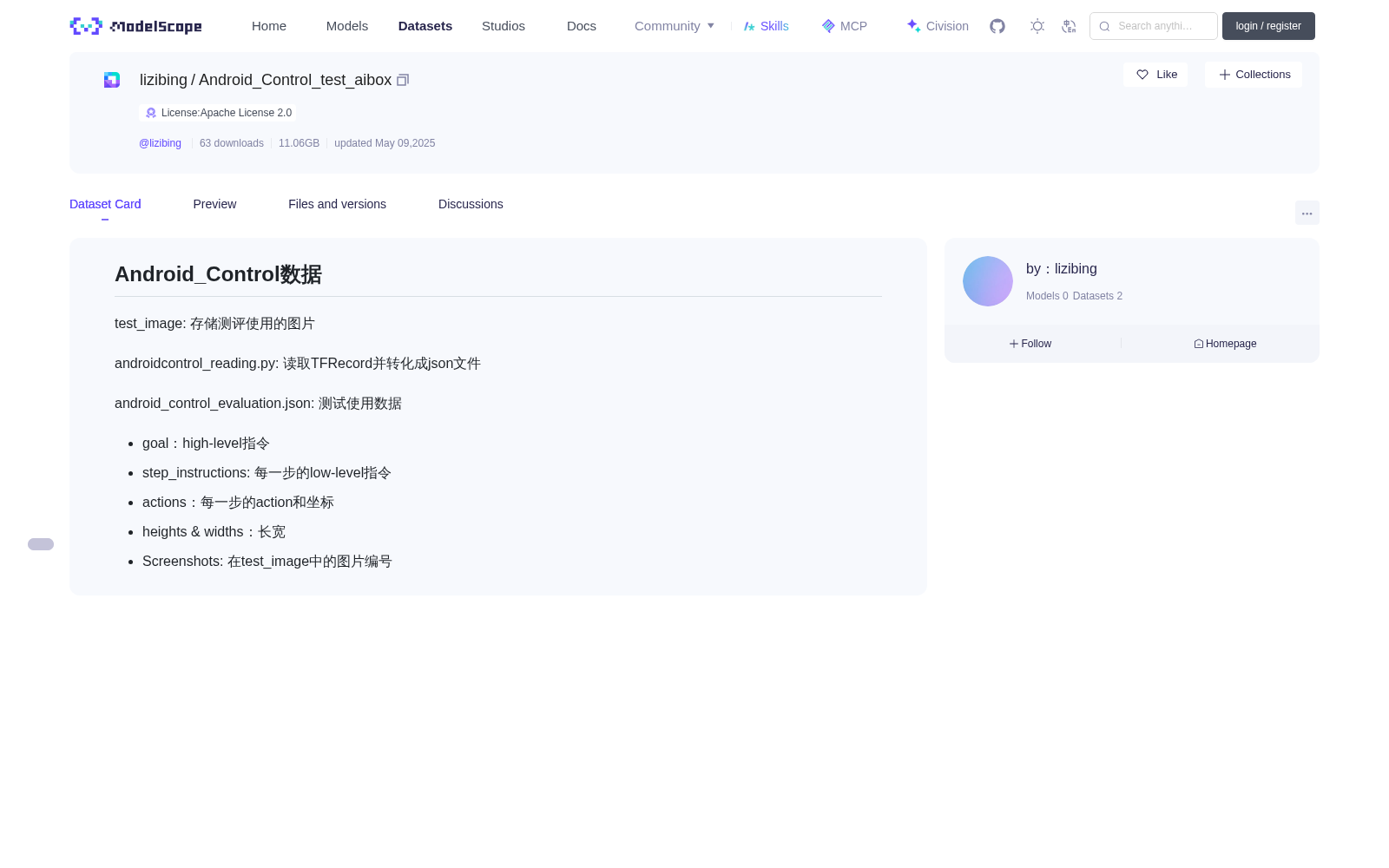Click the 'test_image' description line

pyautogui.click(x=214, y=324)
